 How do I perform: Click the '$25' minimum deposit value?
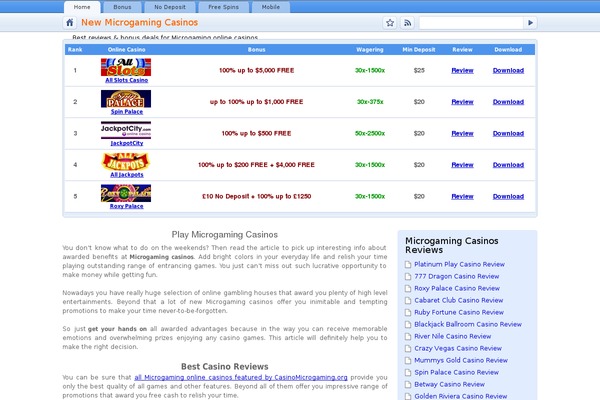click(419, 70)
